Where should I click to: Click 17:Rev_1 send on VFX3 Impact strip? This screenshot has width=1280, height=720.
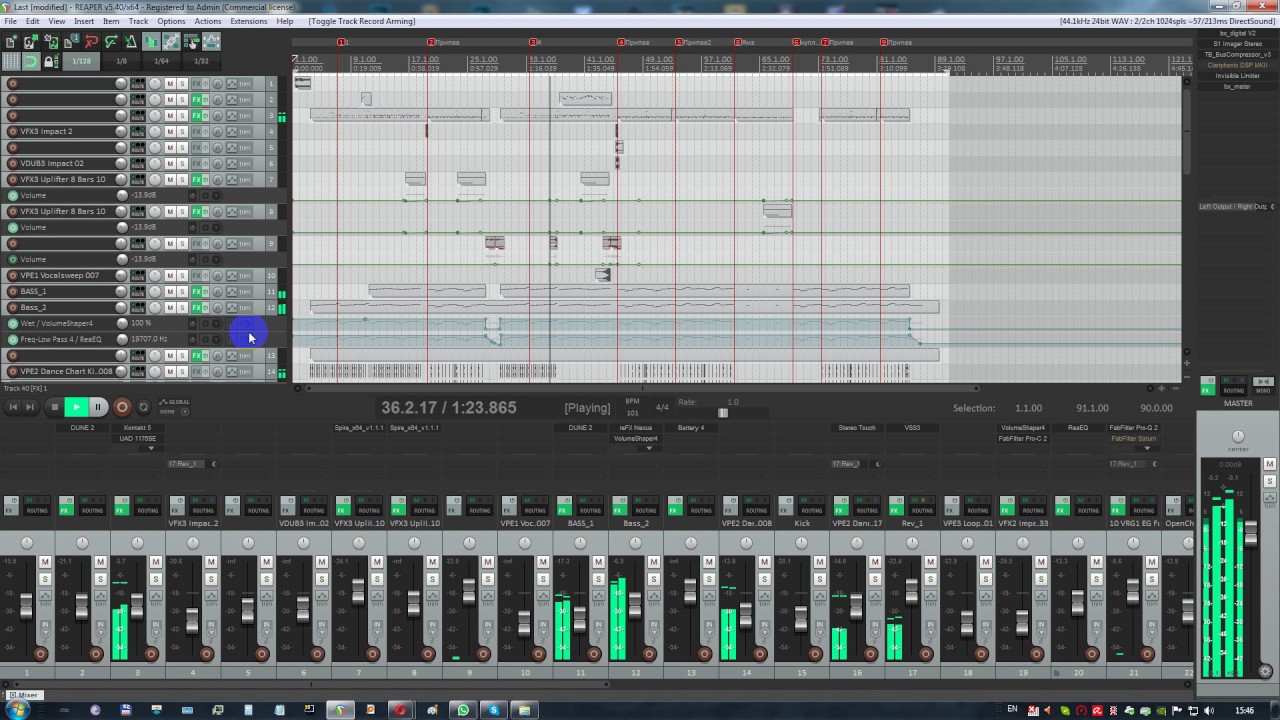point(186,464)
